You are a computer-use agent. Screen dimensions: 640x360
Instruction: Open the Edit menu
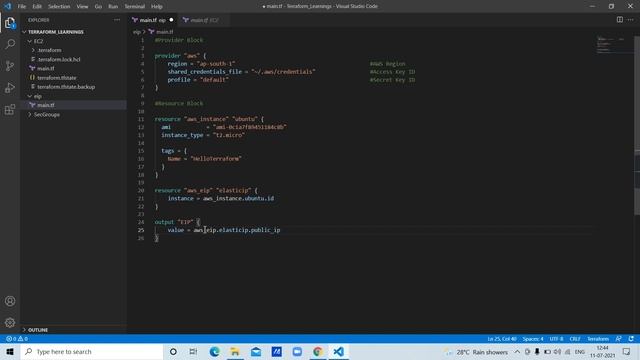[x=37, y=7]
